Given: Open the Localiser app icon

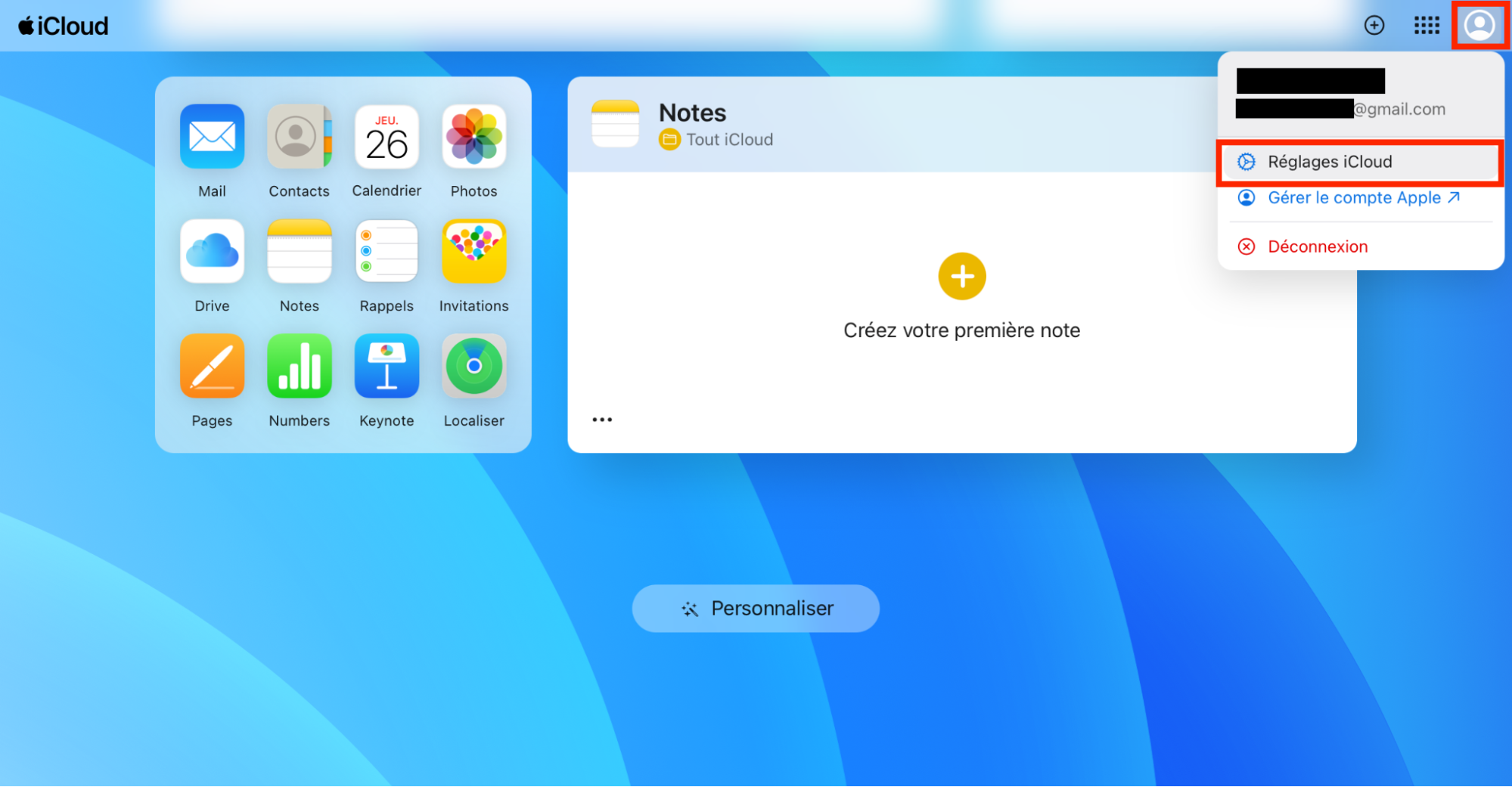Looking at the screenshot, I should pyautogui.click(x=473, y=366).
